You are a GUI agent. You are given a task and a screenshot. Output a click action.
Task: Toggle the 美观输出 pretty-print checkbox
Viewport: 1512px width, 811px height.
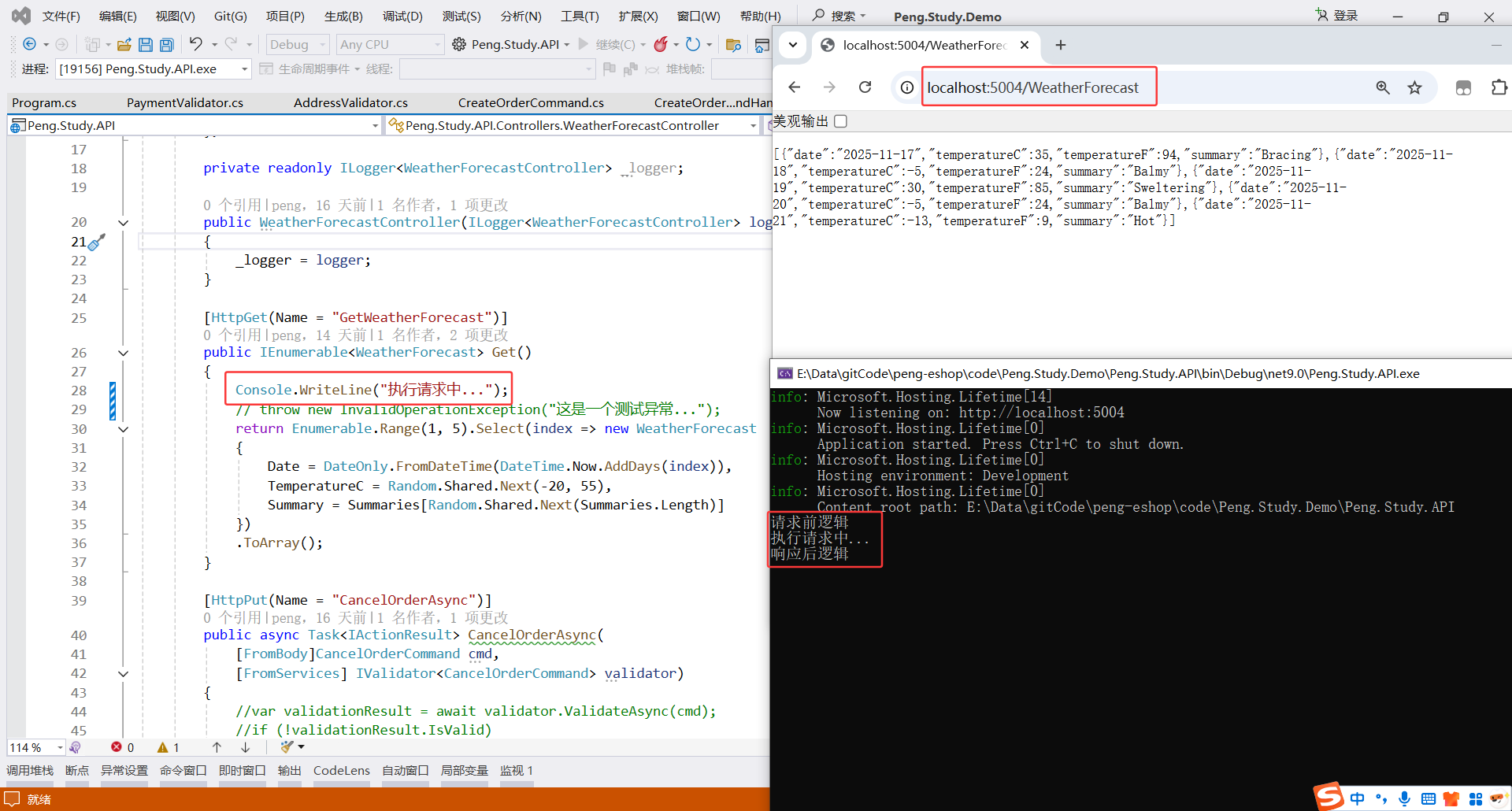pyautogui.click(x=841, y=121)
